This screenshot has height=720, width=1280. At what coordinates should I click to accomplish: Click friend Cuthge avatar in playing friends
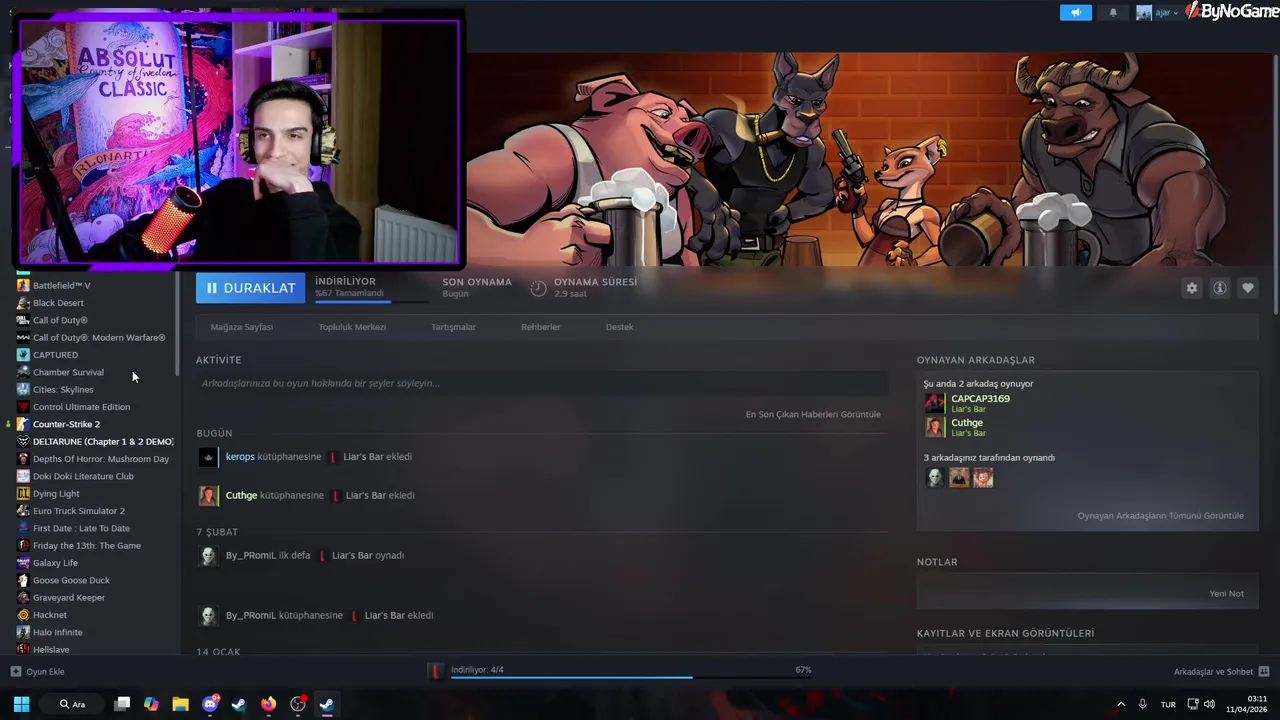click(934, 427)
